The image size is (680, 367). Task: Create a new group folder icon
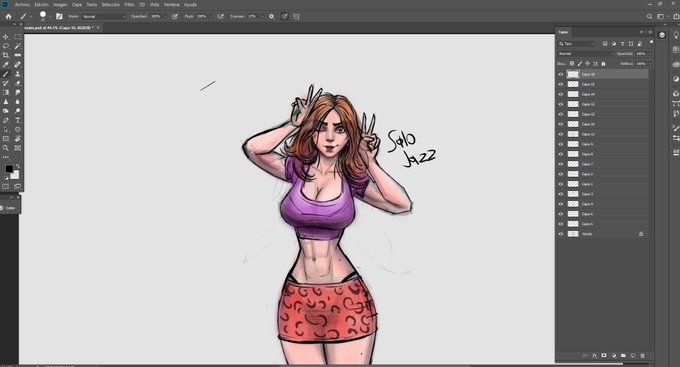point(623,356)
